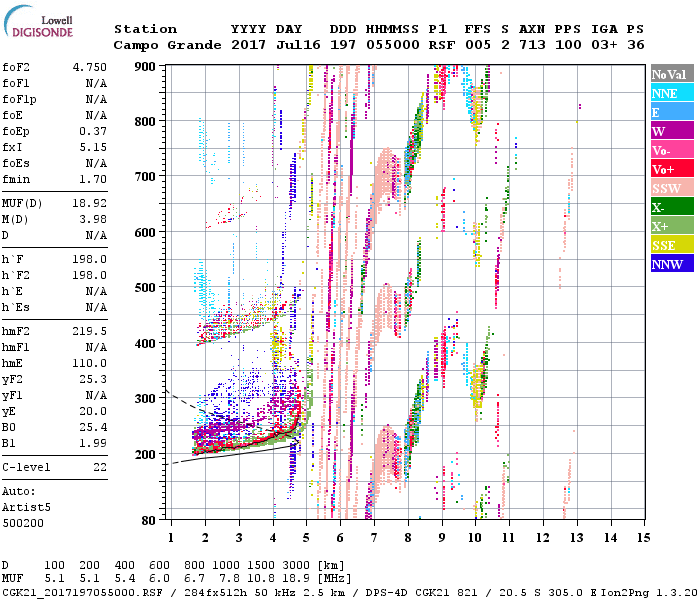
Task: Click the cyan NNE legend swatch
Action: [671, 93]
